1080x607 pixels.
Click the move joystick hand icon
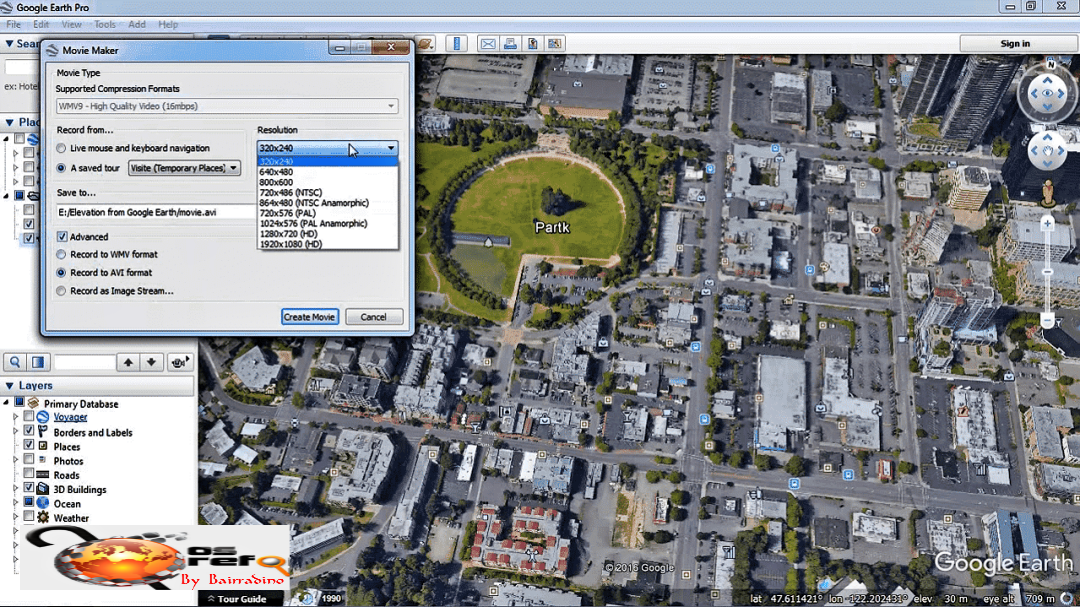[x=1048, y=150]
